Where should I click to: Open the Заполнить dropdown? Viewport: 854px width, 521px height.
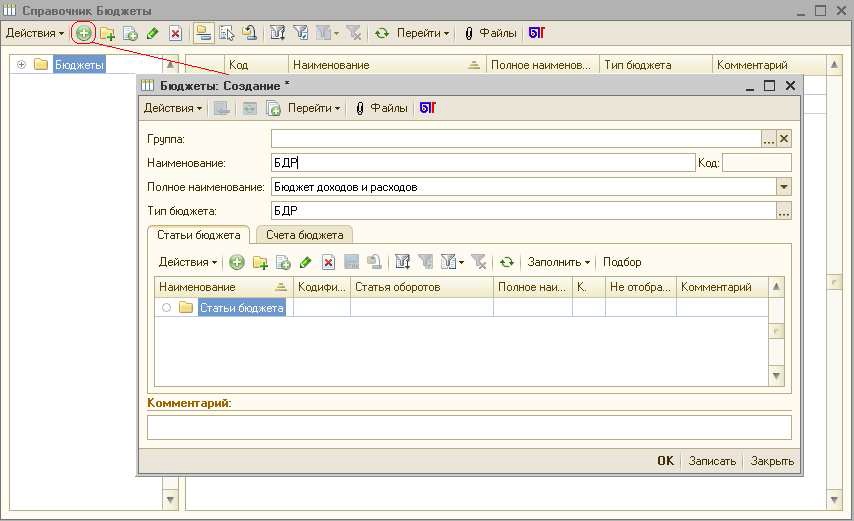coord(559,262)
